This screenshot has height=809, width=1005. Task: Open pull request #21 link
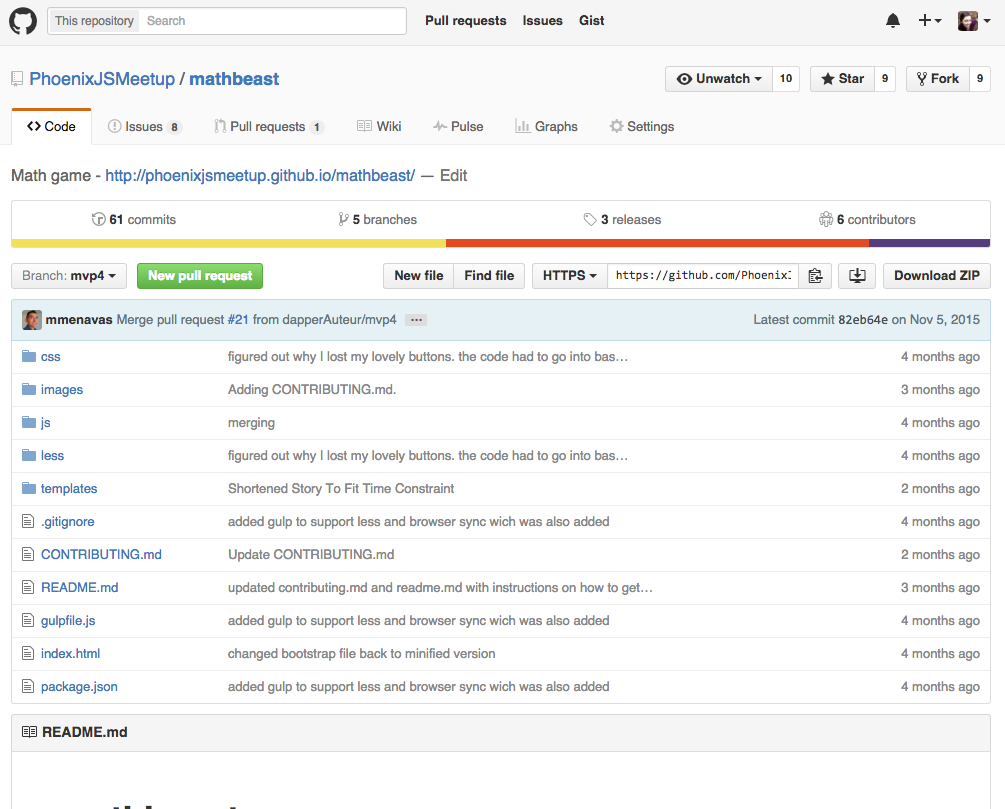(238, 320)
